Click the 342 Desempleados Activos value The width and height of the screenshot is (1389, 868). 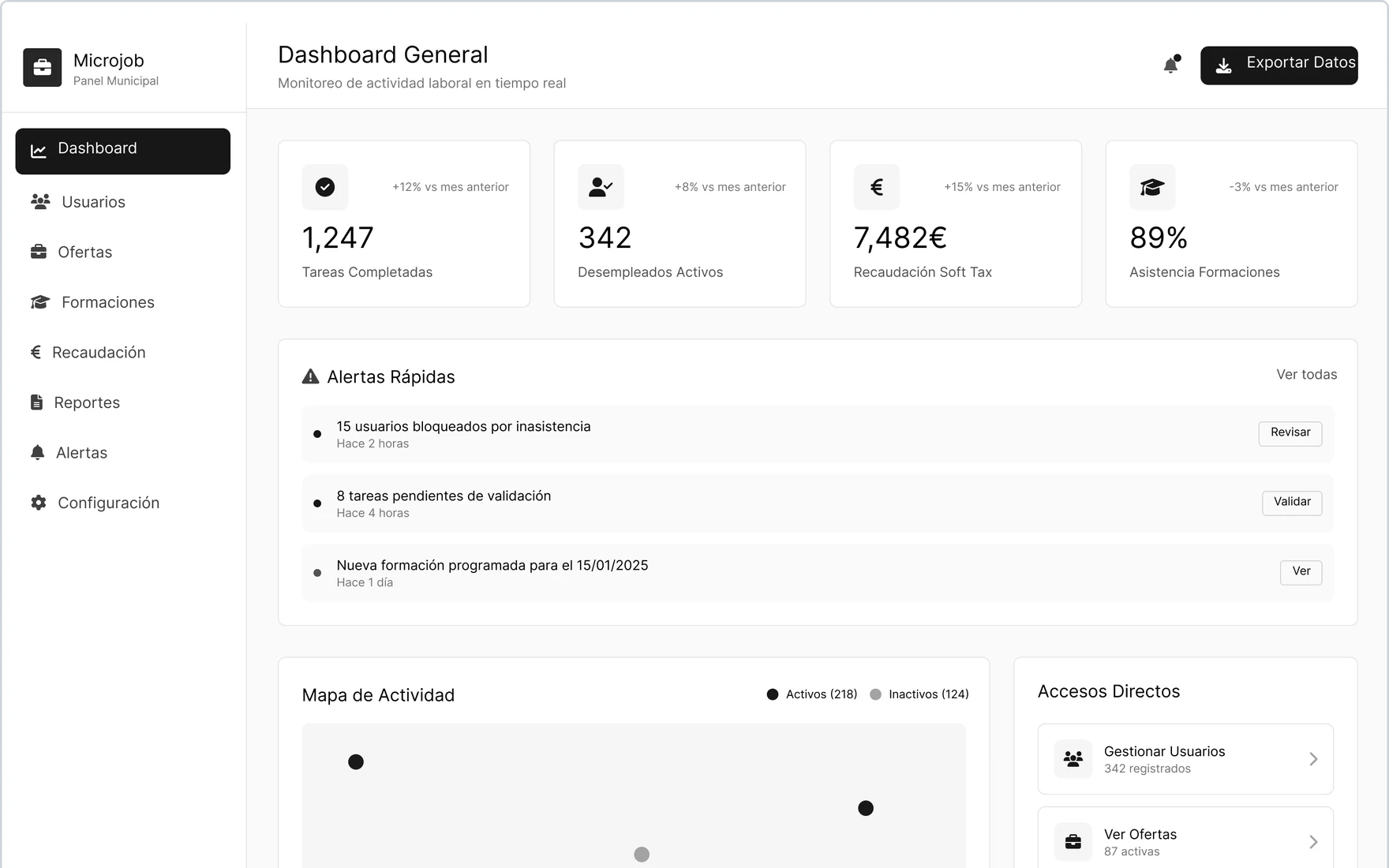(x=605, y=238)
